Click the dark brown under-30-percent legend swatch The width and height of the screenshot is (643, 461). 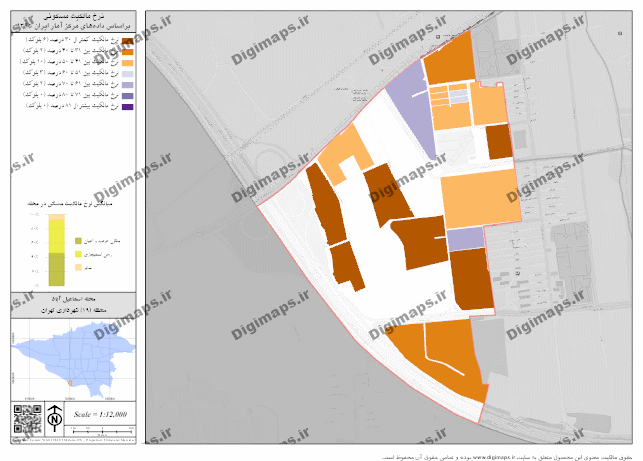(x=128, y=41)
